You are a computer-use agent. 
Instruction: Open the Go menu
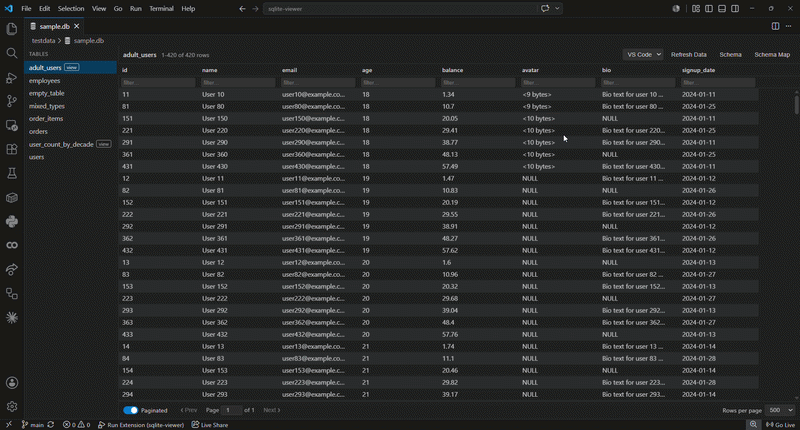pyautogui.click(x=118, y=9)
